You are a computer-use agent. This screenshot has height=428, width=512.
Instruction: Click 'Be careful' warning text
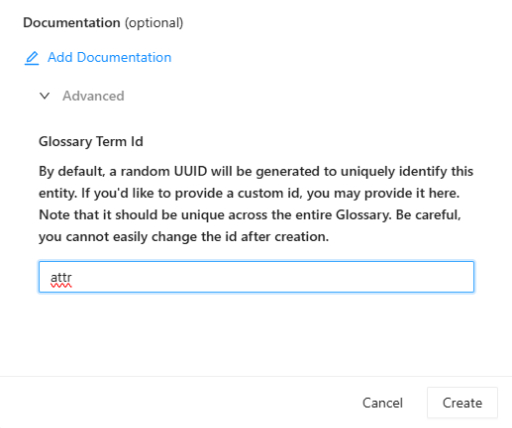coord(428,215)
